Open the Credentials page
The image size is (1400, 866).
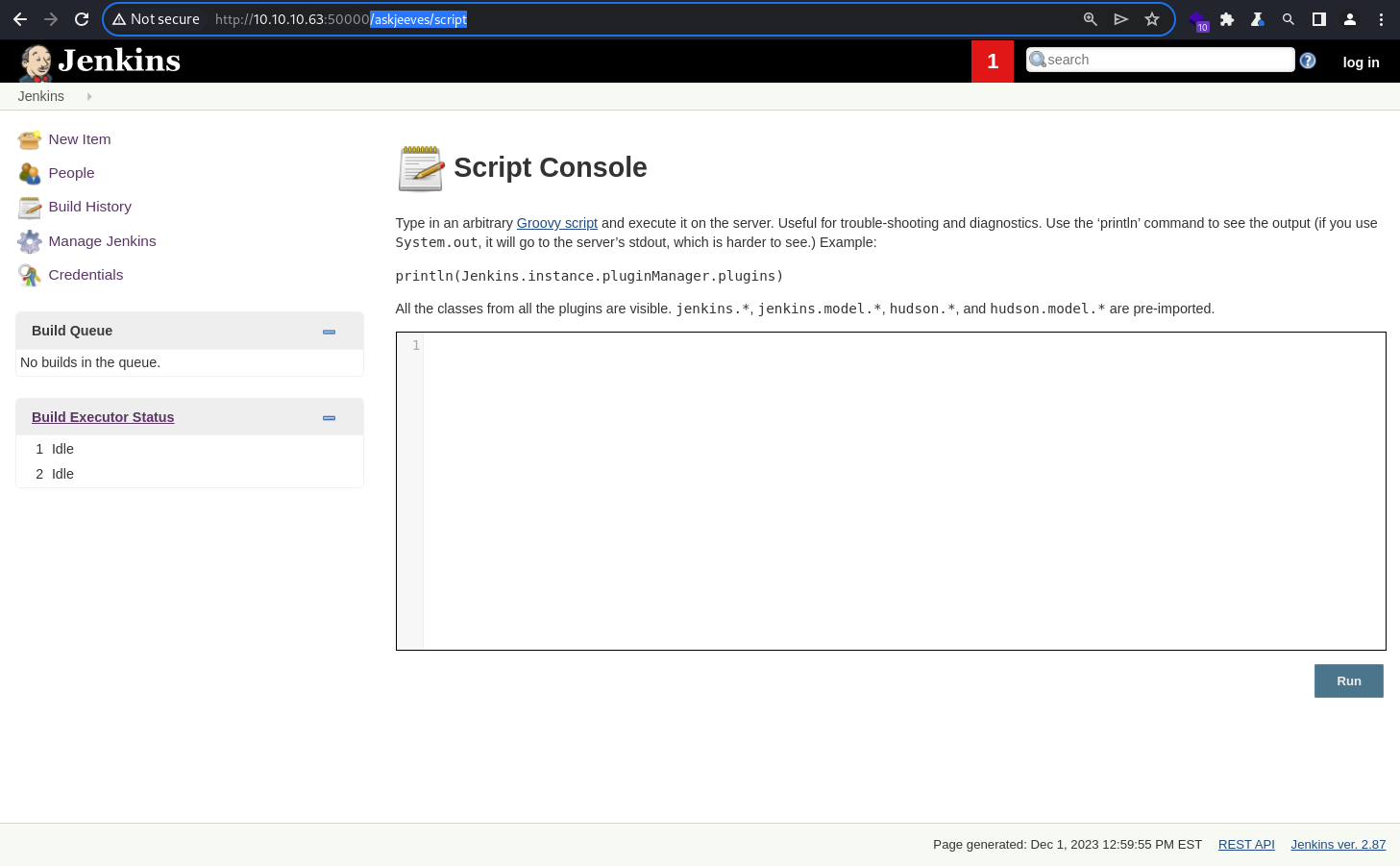(x=86, y=275)
